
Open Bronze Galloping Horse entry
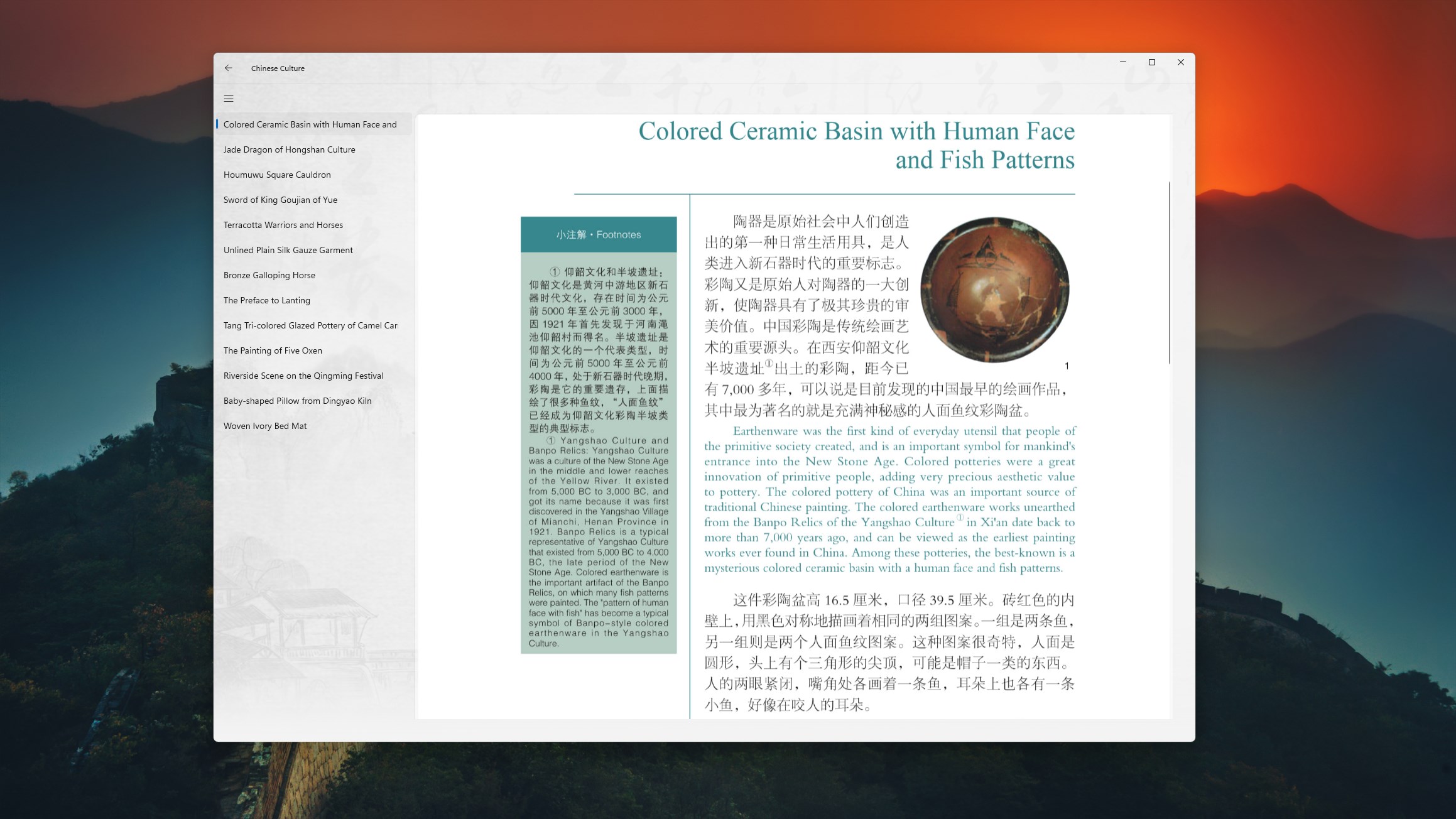[269, 275]
